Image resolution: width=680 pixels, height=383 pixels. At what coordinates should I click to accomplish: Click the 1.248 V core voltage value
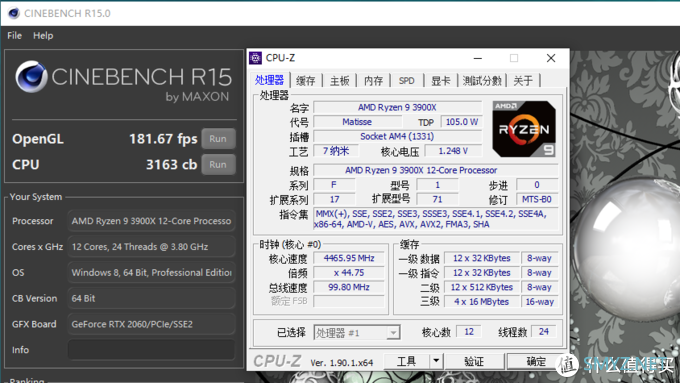453,151
